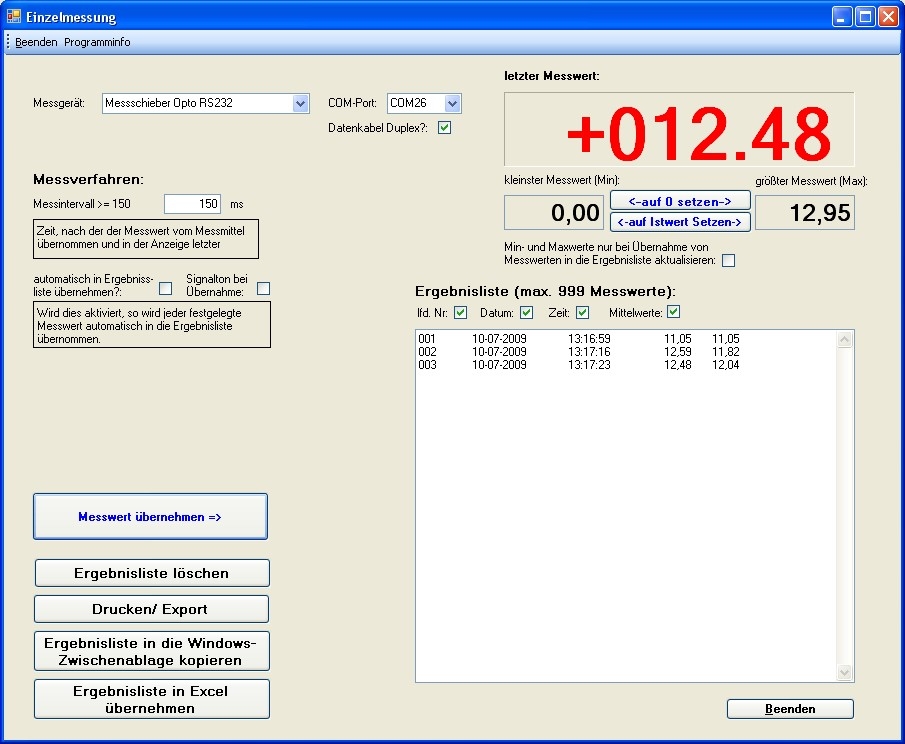Viewport: 905px width, 744px height.
Task: Enable automatic transfer to Ergebnisliste checkbox
Action: [166, 288]
